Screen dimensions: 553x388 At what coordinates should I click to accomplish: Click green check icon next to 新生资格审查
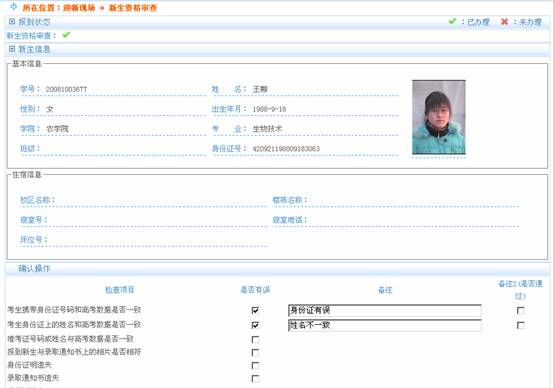[x=66, y=35]
